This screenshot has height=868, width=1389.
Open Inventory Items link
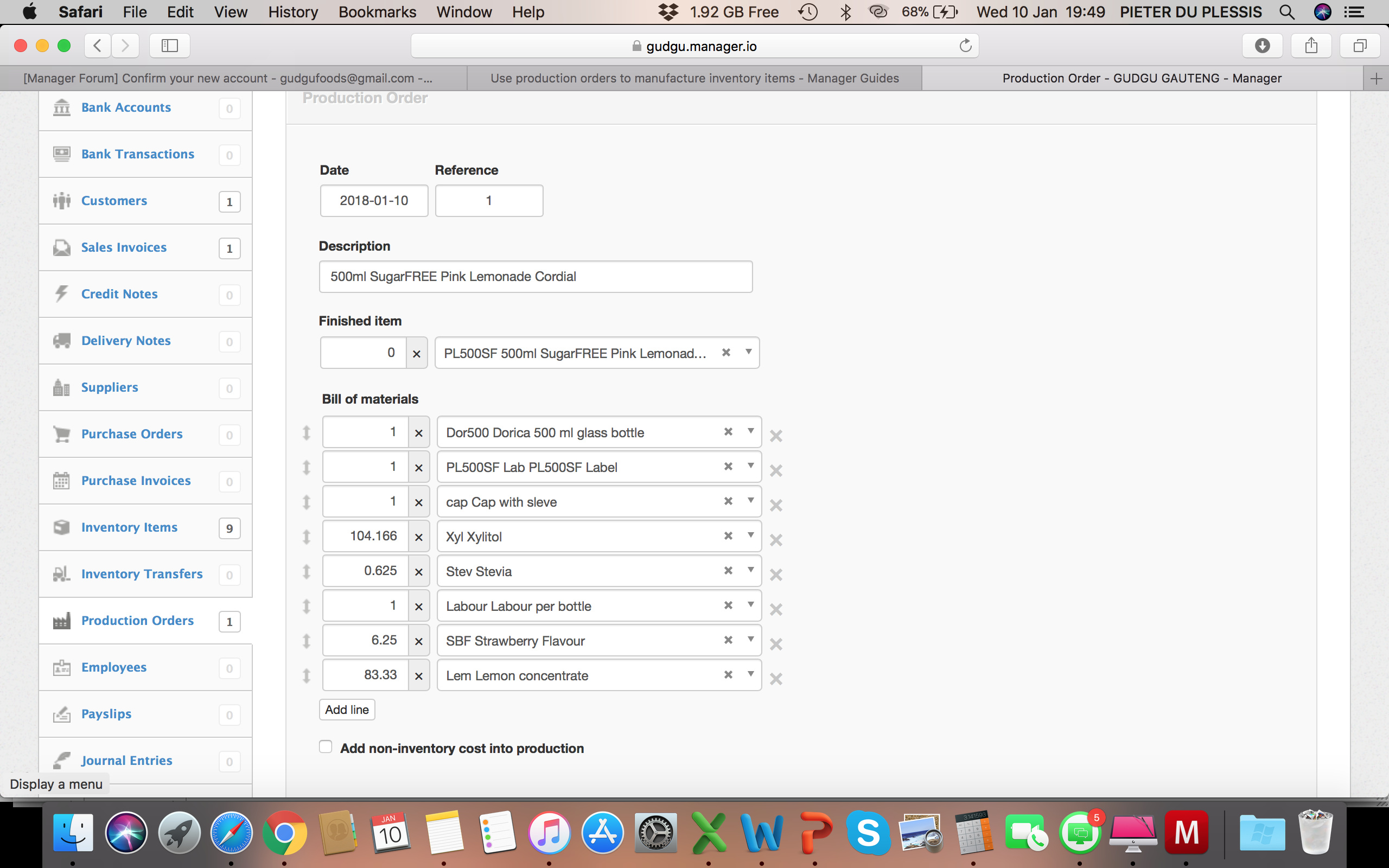129,527
